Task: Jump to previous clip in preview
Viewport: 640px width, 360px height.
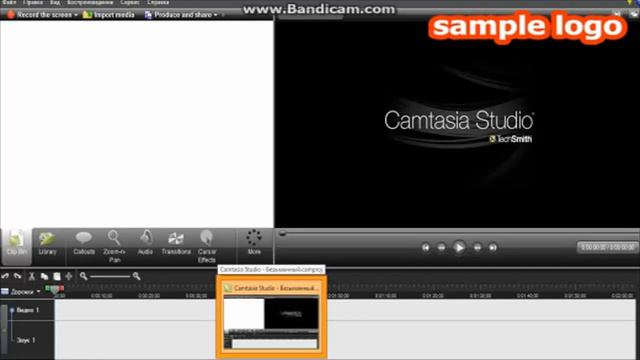Action: [425, 247]
